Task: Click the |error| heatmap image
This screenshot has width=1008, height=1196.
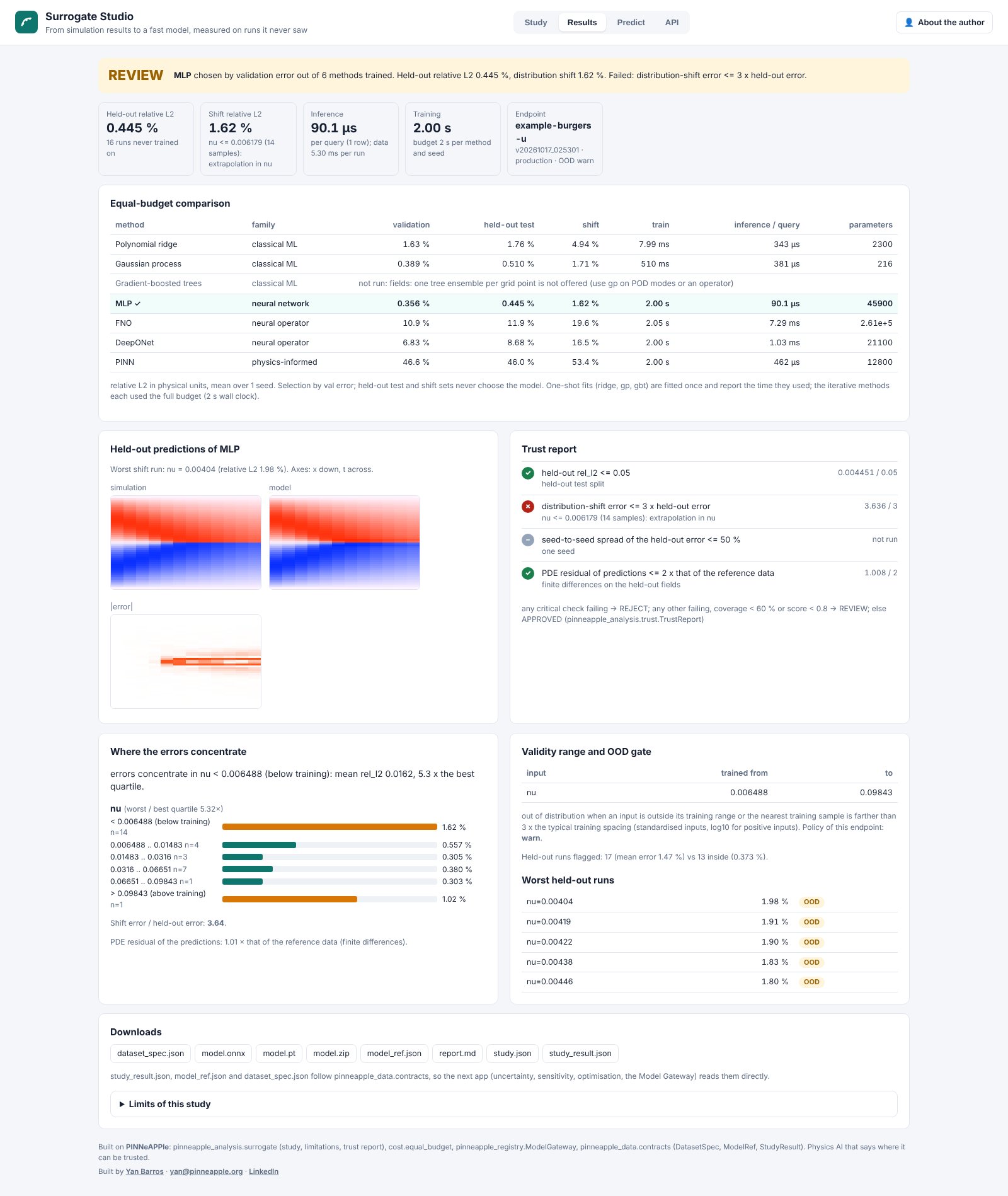Action: tap(186, 662)
